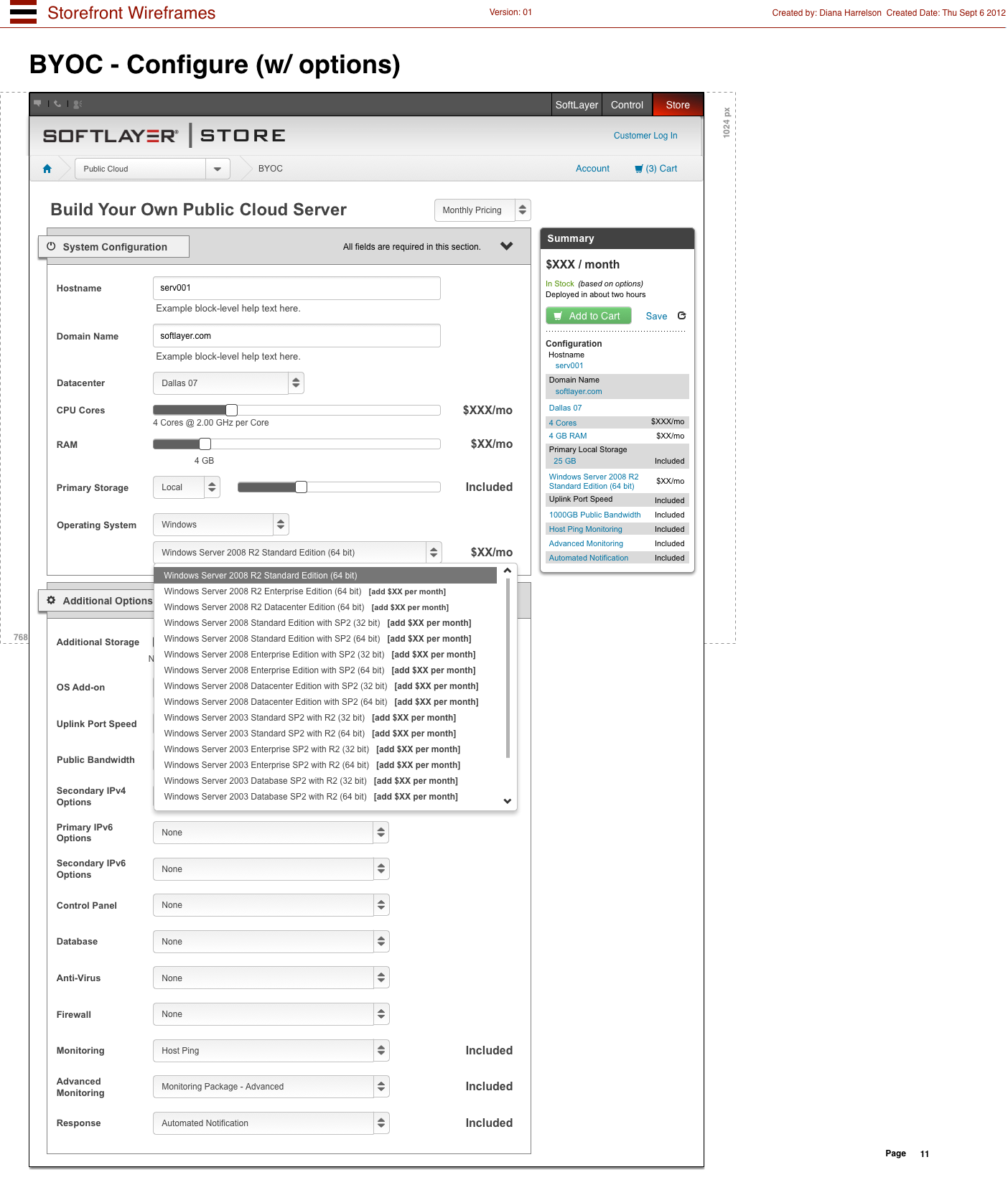Open the Primary IPv6 Options dropdown

point(271,833)
